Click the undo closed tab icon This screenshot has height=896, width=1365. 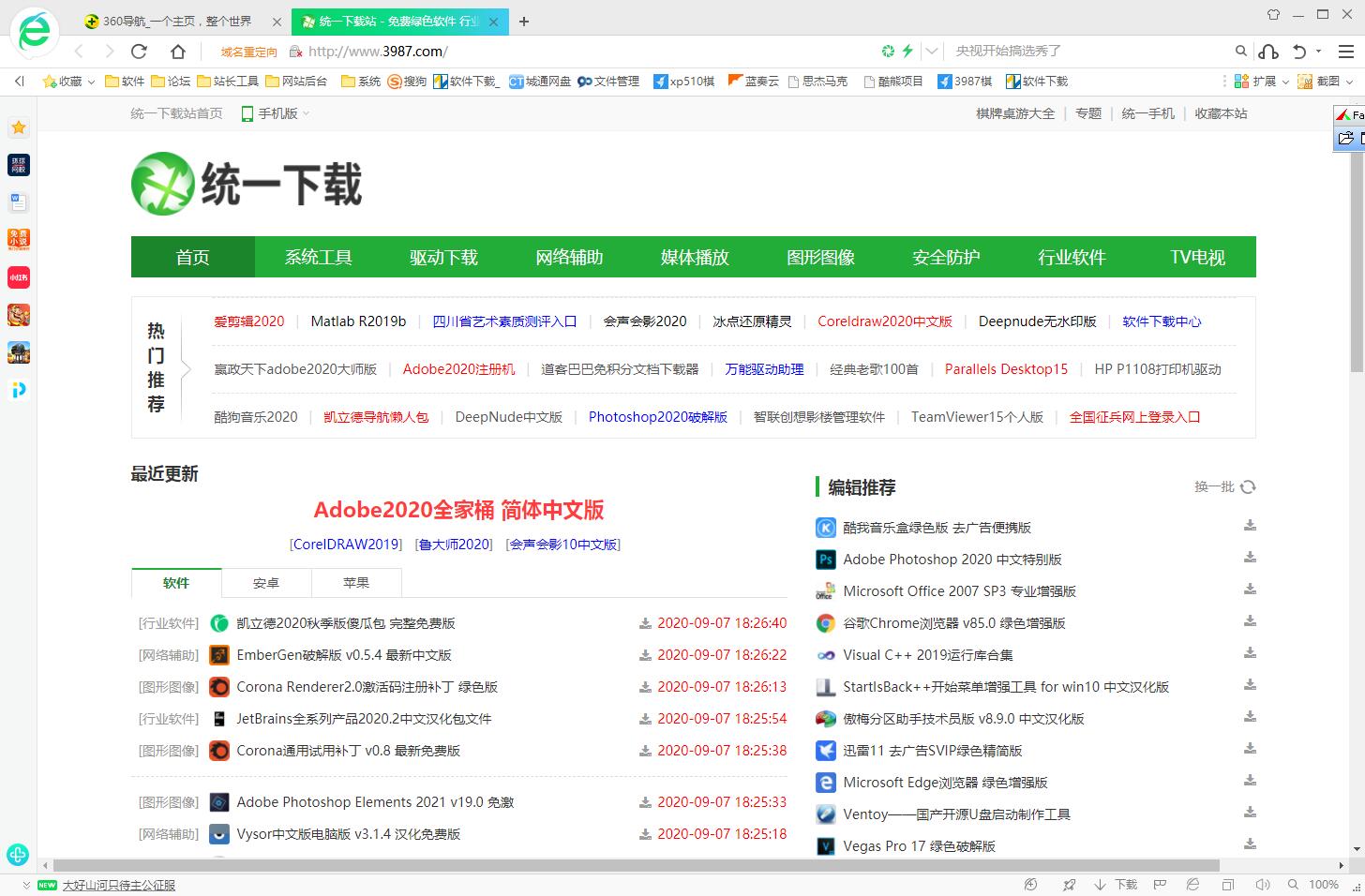(1299, 52)
